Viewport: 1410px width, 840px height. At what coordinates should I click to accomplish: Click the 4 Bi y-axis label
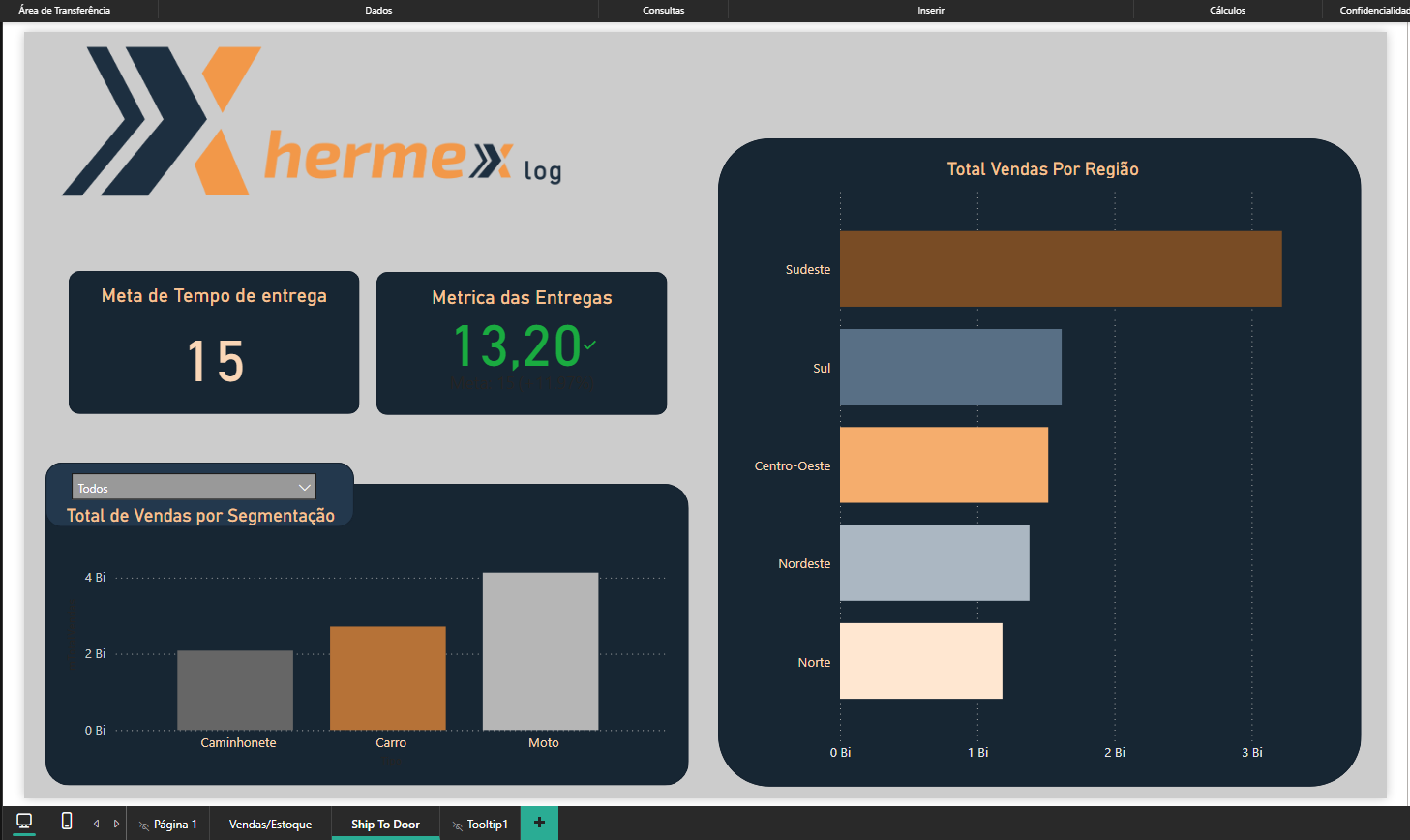pos(95,578)
